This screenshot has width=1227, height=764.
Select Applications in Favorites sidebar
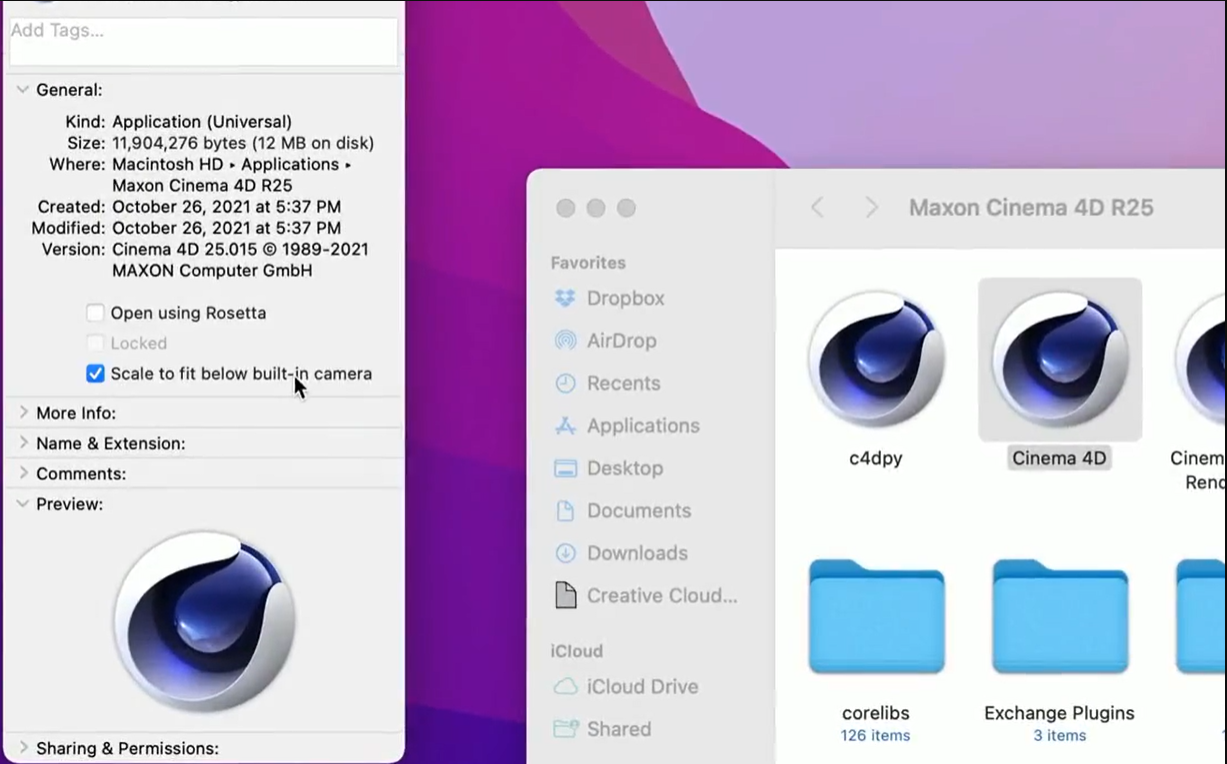coord(643,426)
